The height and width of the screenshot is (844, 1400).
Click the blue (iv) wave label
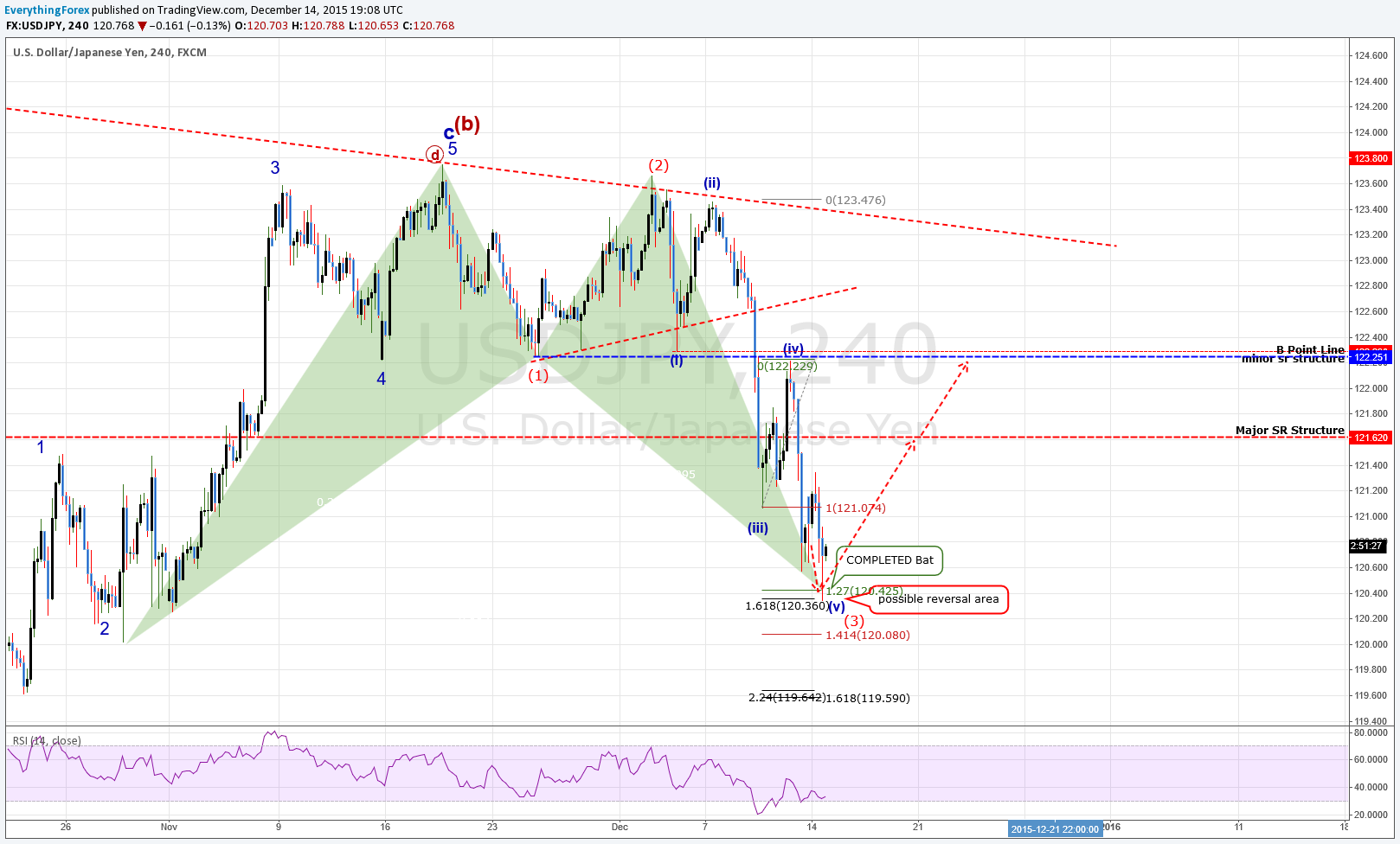[793, 348]
